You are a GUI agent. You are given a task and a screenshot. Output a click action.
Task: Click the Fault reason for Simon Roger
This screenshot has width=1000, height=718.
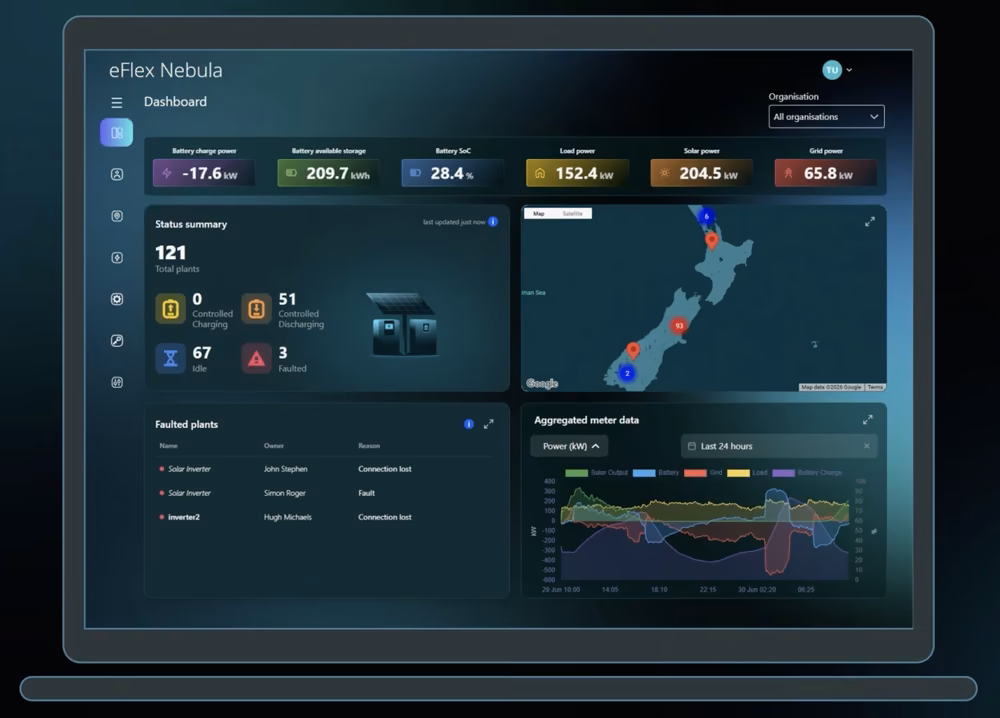(367, 493)
